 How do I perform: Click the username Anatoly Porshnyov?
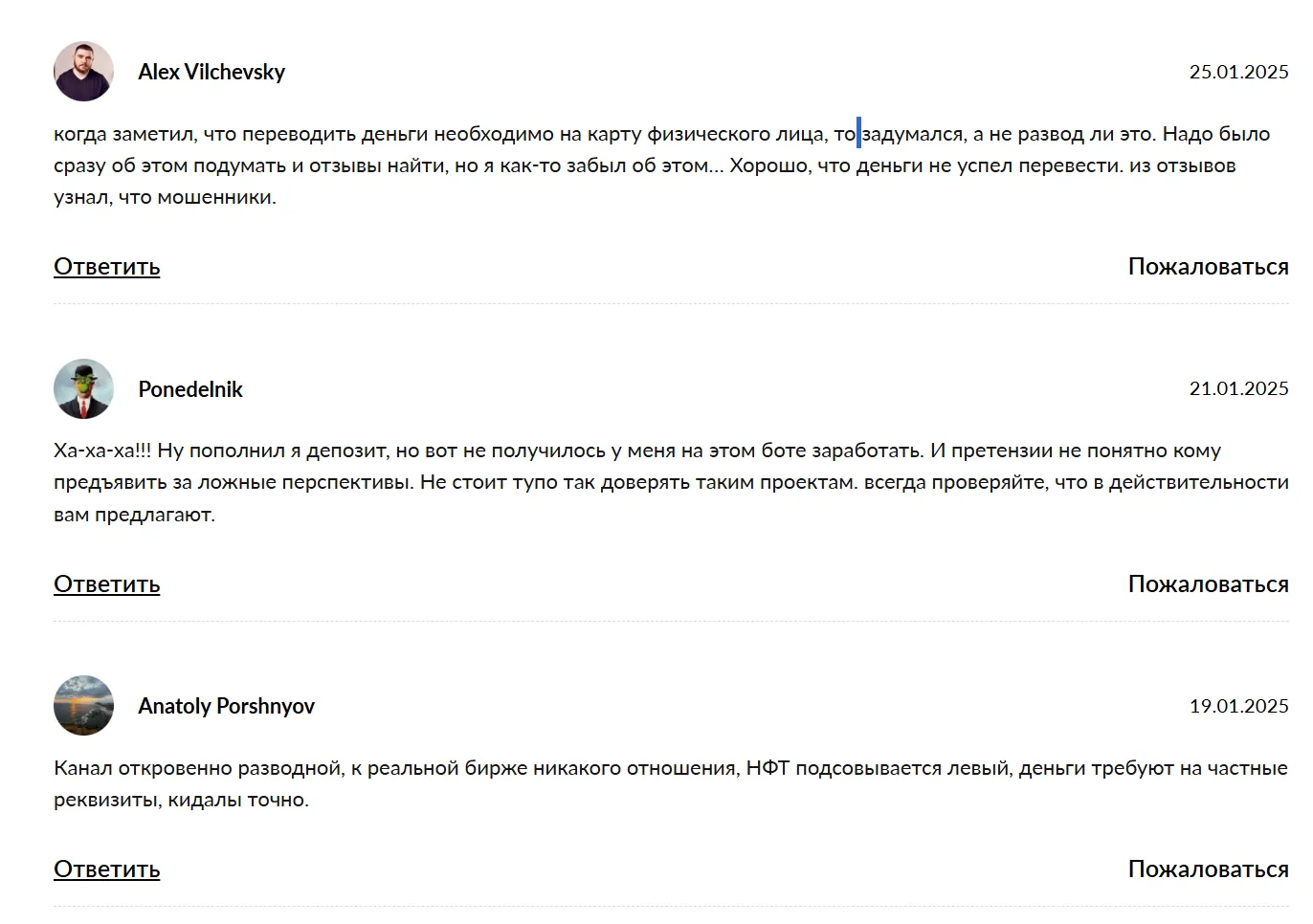coord(226,706)
